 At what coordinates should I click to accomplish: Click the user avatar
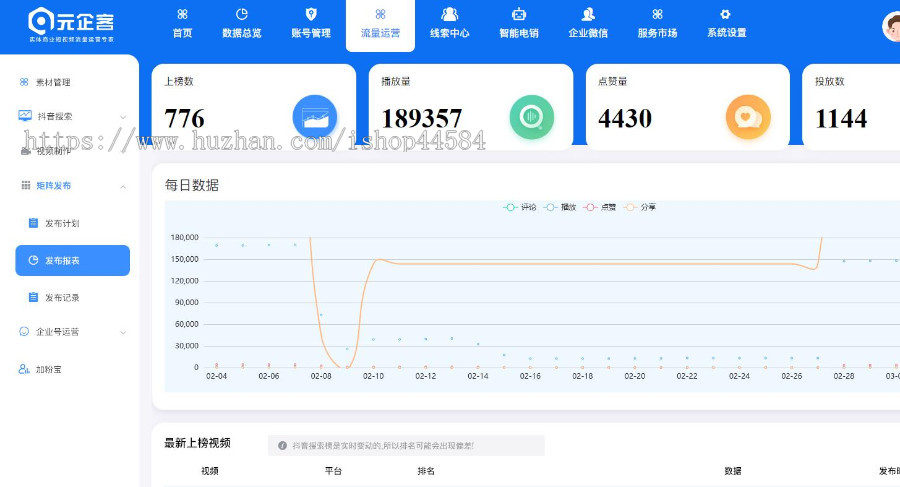891,26
